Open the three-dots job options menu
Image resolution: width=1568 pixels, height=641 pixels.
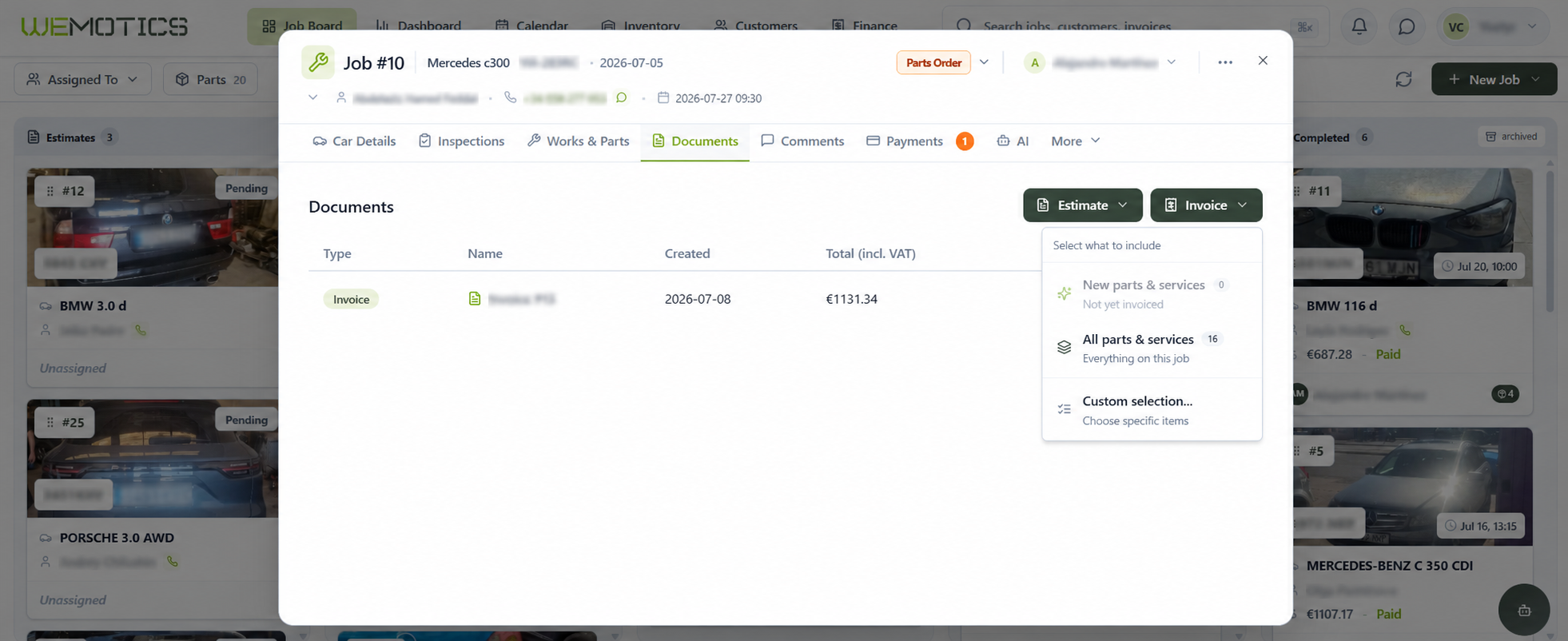(x=1225, y=62)
